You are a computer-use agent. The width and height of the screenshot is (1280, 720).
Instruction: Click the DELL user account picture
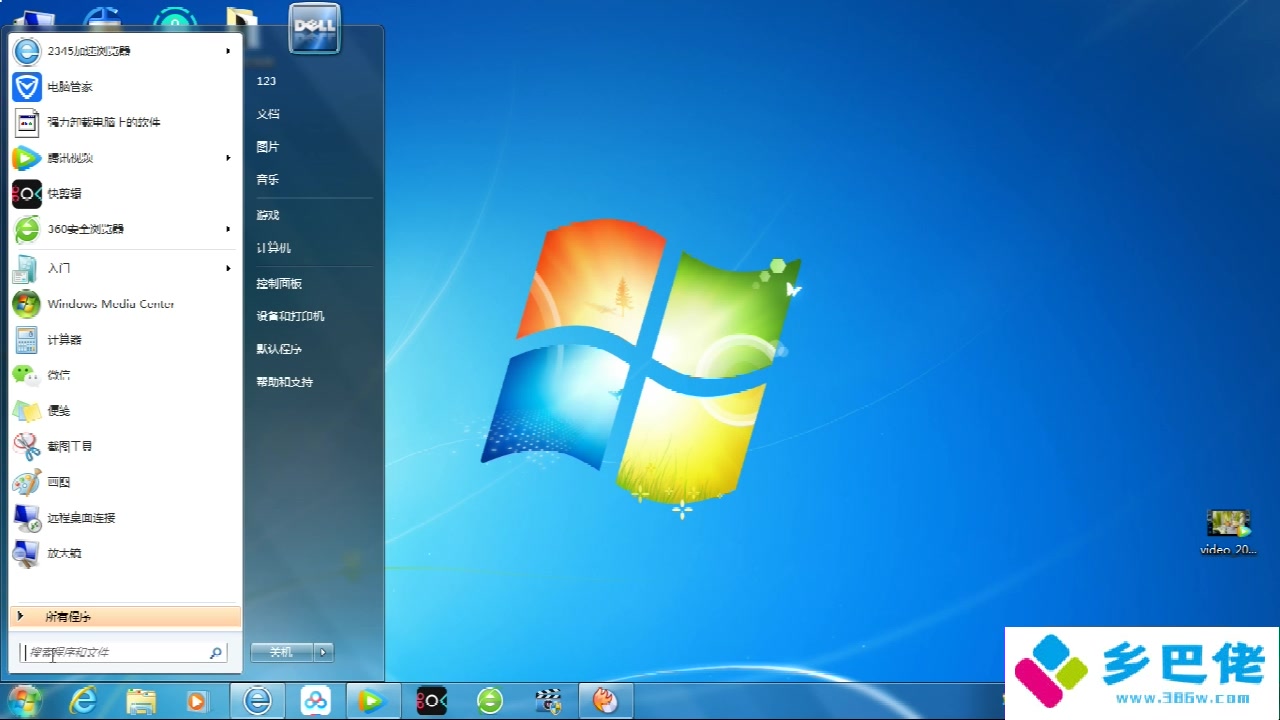(314, 28)
